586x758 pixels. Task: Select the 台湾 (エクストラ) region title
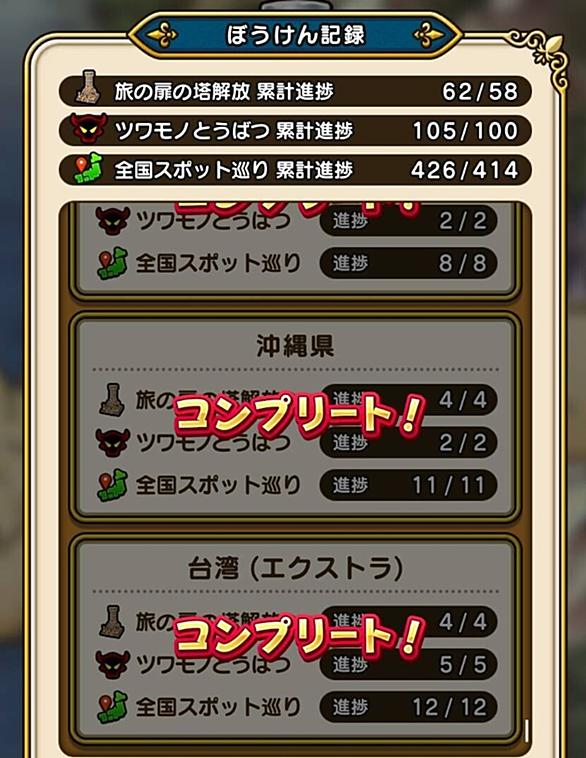[x=295, y=568]
